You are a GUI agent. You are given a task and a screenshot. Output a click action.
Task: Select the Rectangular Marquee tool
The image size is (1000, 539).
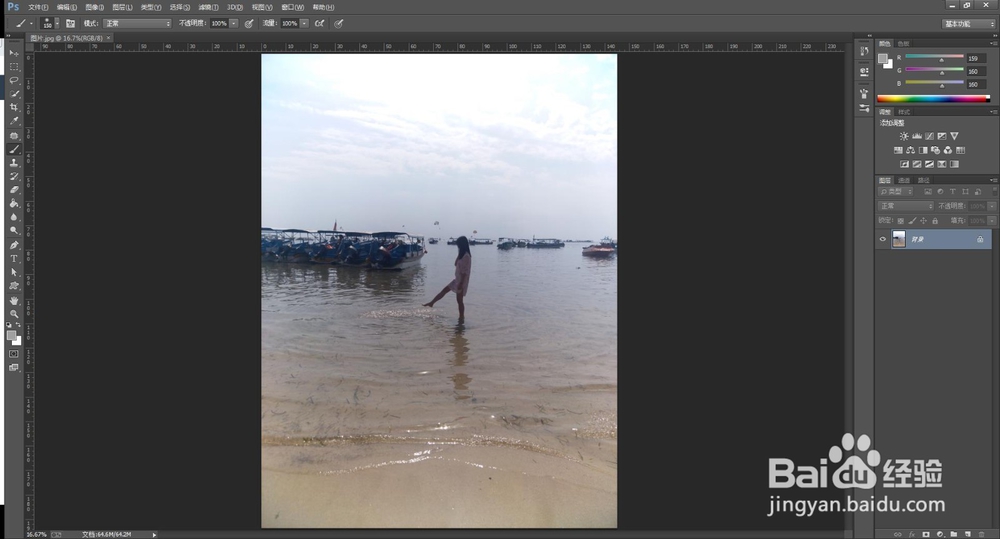[14, 66]
